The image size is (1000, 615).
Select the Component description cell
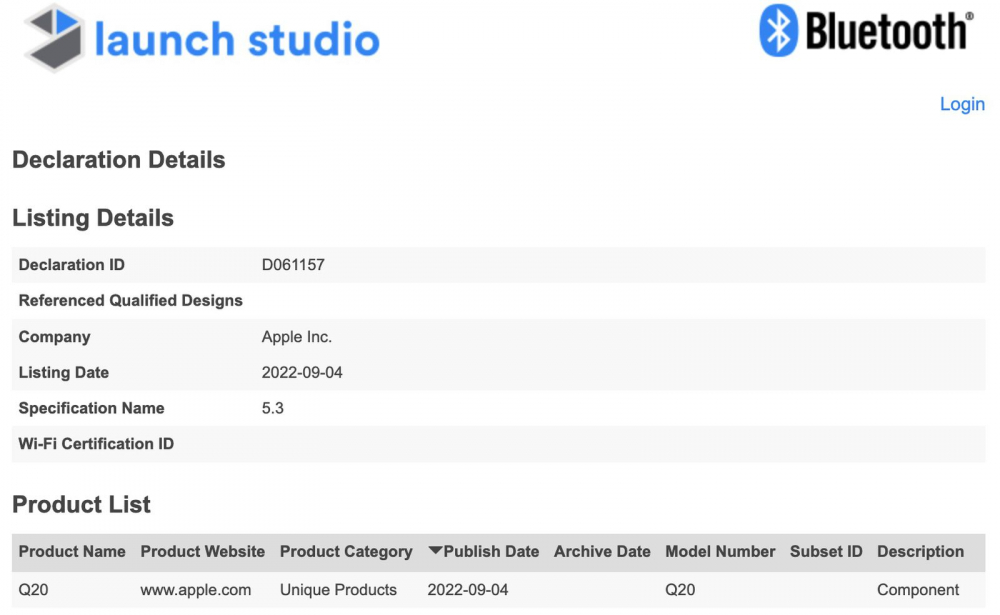point(915,589)
